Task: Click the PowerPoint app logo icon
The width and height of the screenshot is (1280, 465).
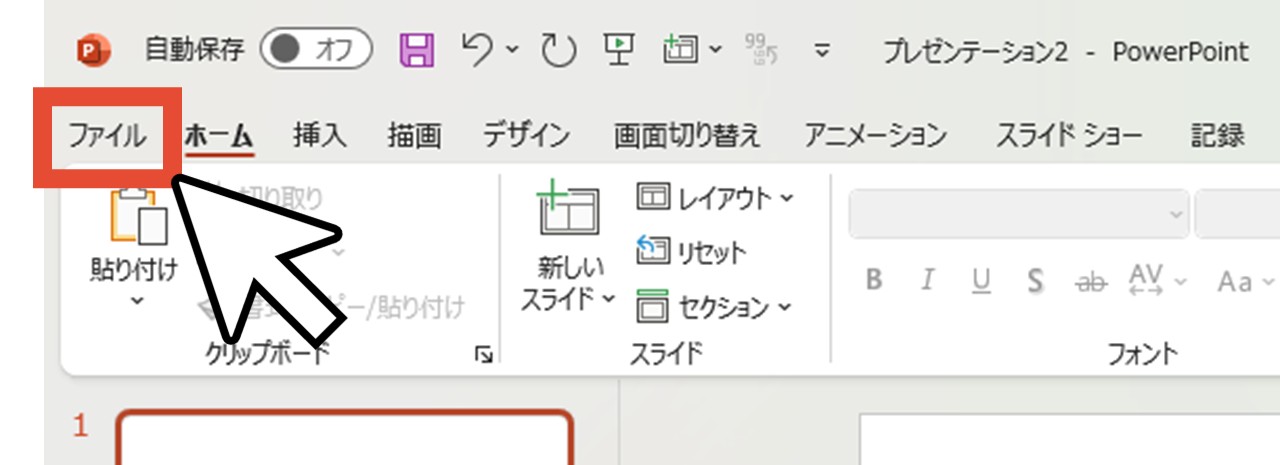Action: click(x=95, y=50)
